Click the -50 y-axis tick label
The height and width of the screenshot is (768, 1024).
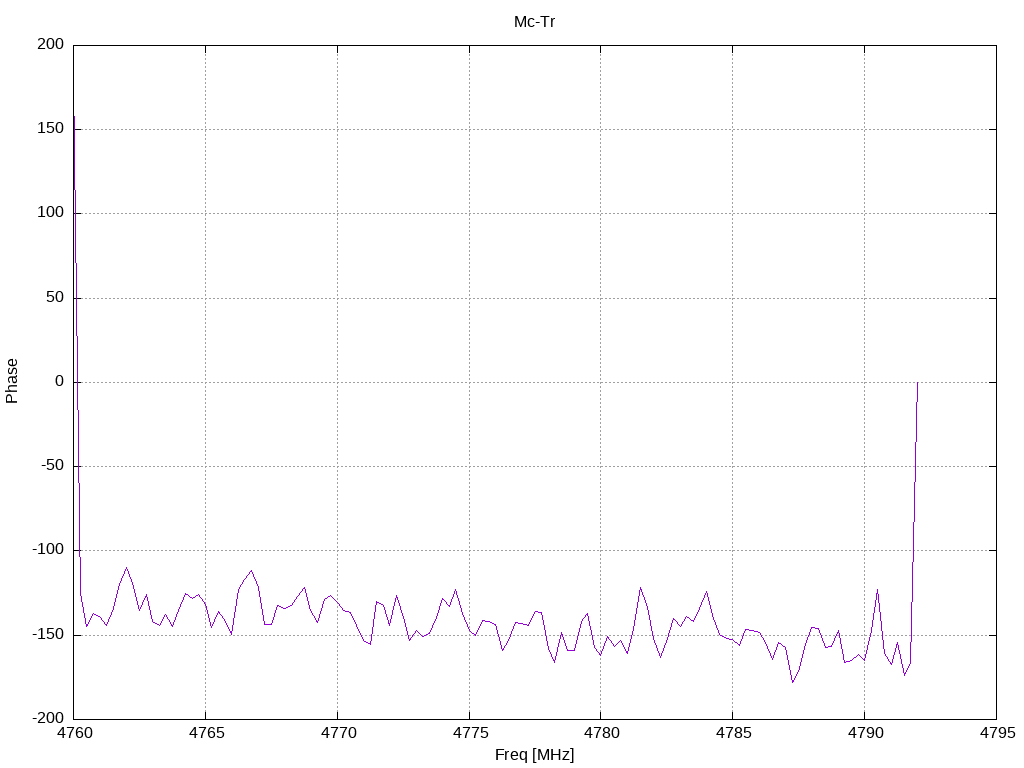(x=52, y=466)
